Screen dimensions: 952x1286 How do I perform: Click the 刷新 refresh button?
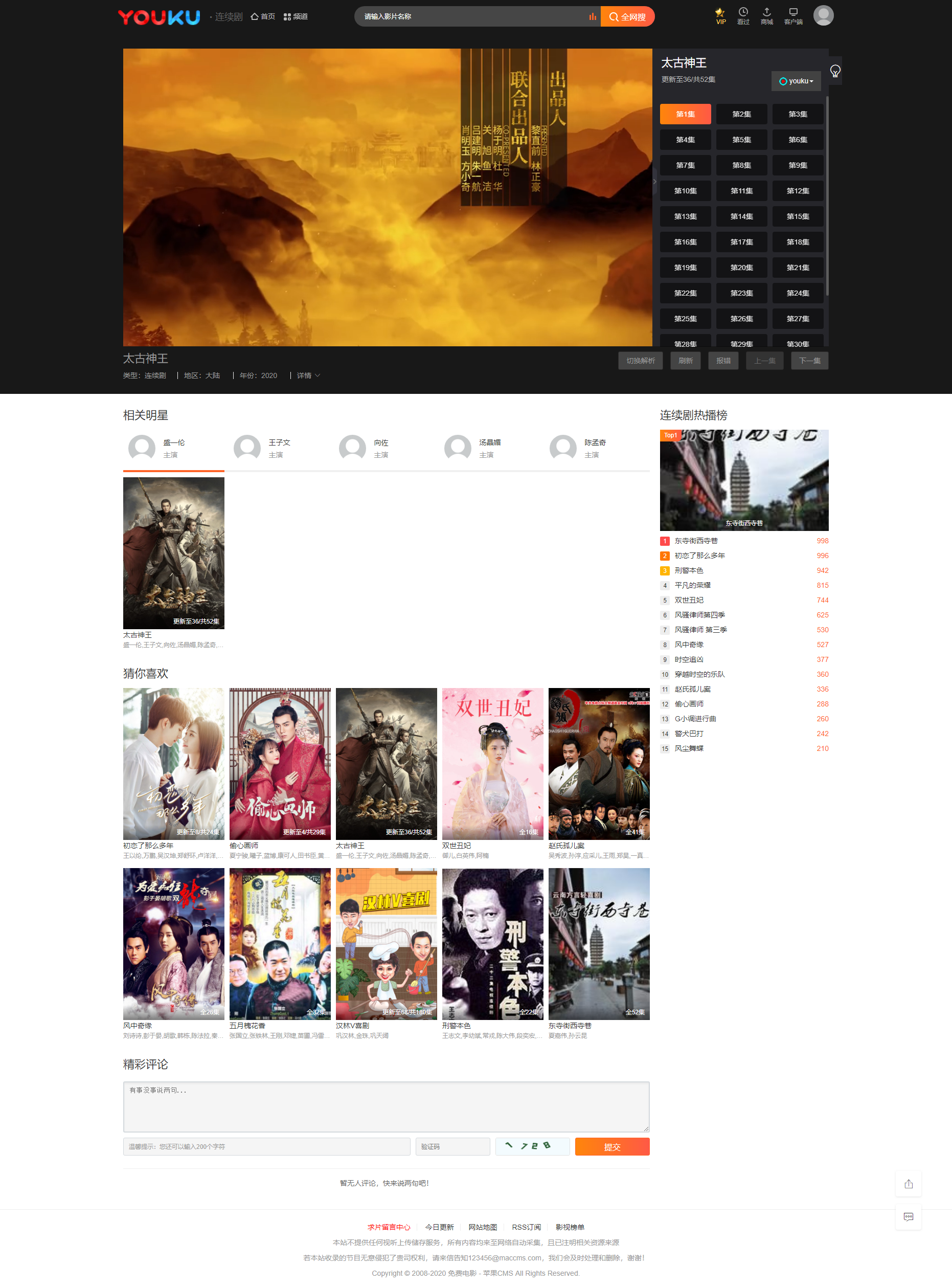pos(685,361)
